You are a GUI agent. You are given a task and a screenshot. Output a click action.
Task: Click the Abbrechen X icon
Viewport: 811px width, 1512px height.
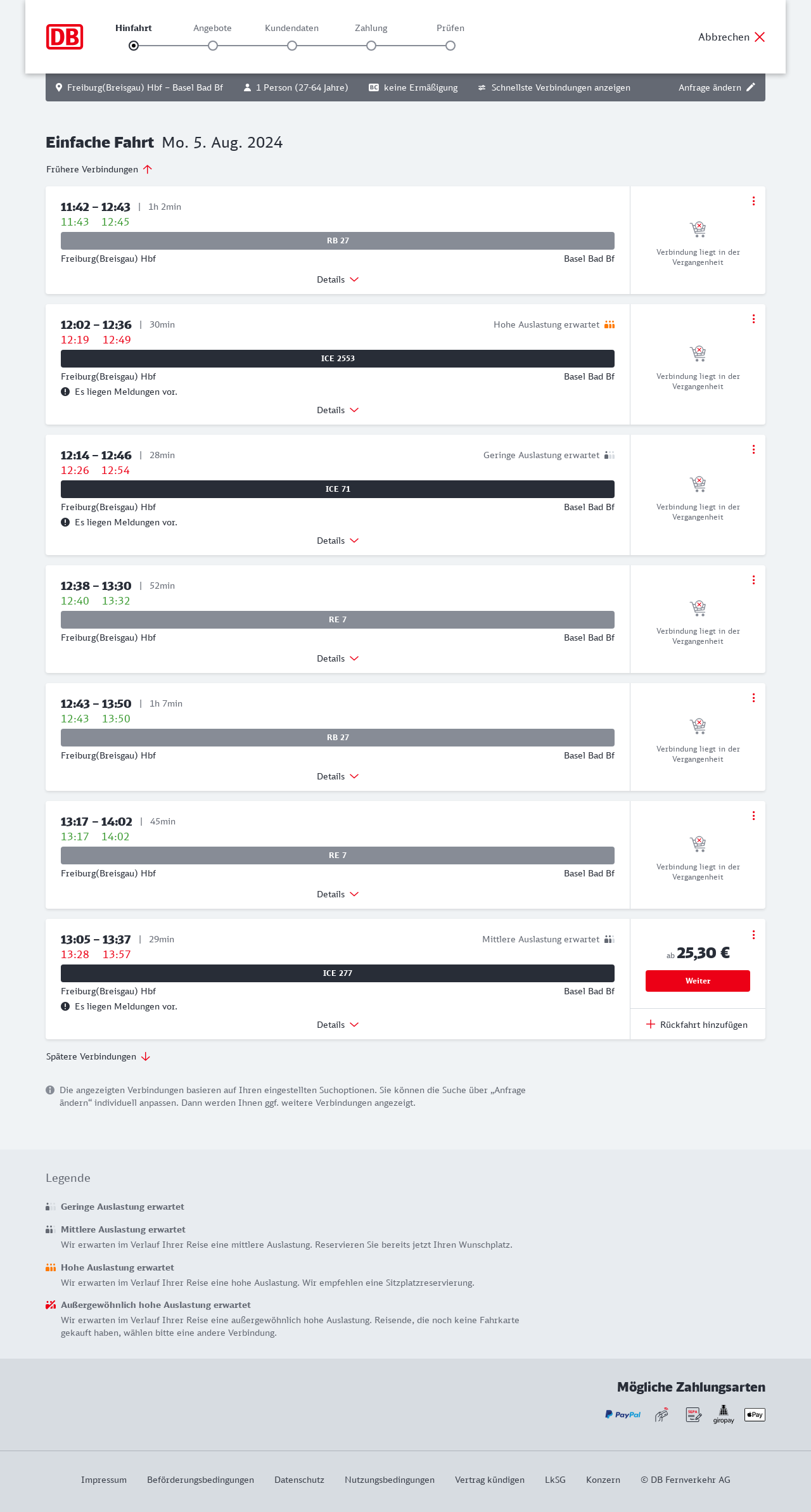[760, 37]
